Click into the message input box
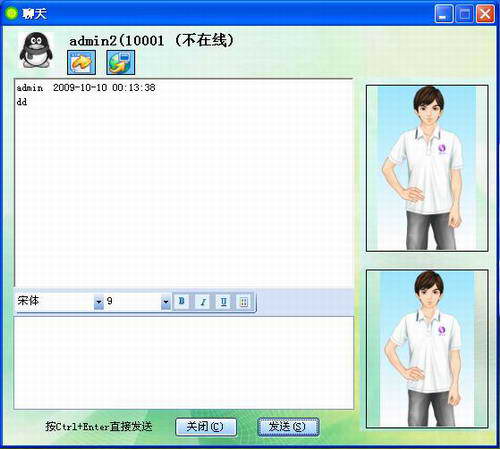Screen dimensions: 500x449 point(184,363)
